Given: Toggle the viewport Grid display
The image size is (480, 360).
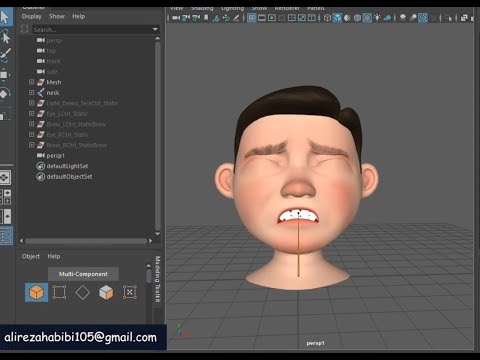Looking at the screenshot, I should 252,18.
